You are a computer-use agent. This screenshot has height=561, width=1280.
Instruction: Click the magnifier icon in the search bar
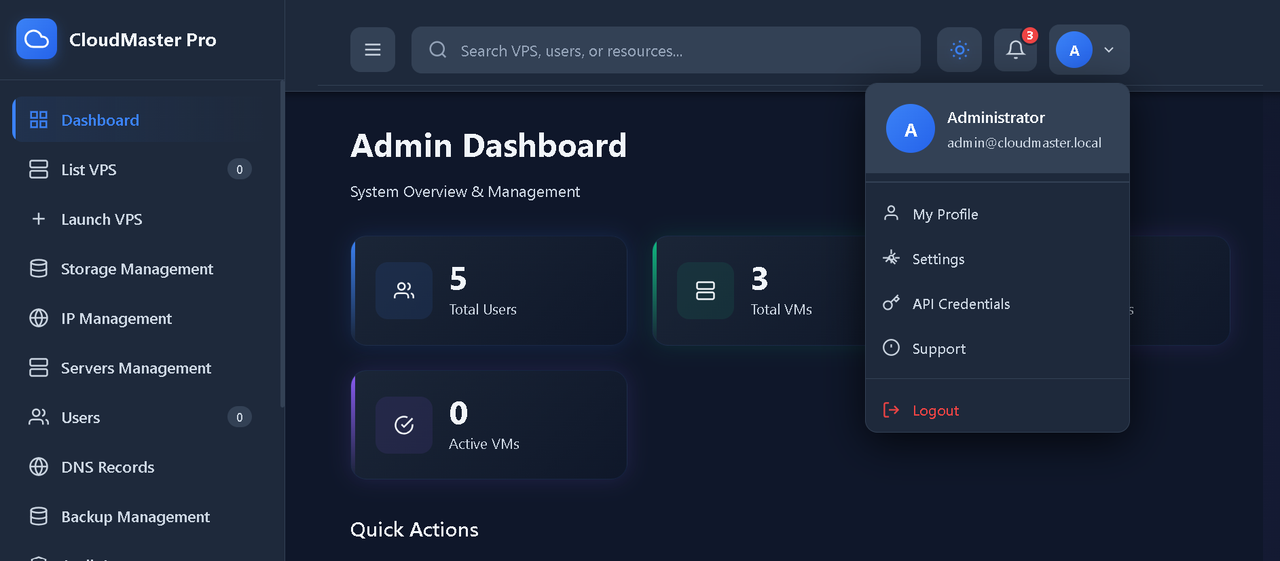[x=437, y=50]
